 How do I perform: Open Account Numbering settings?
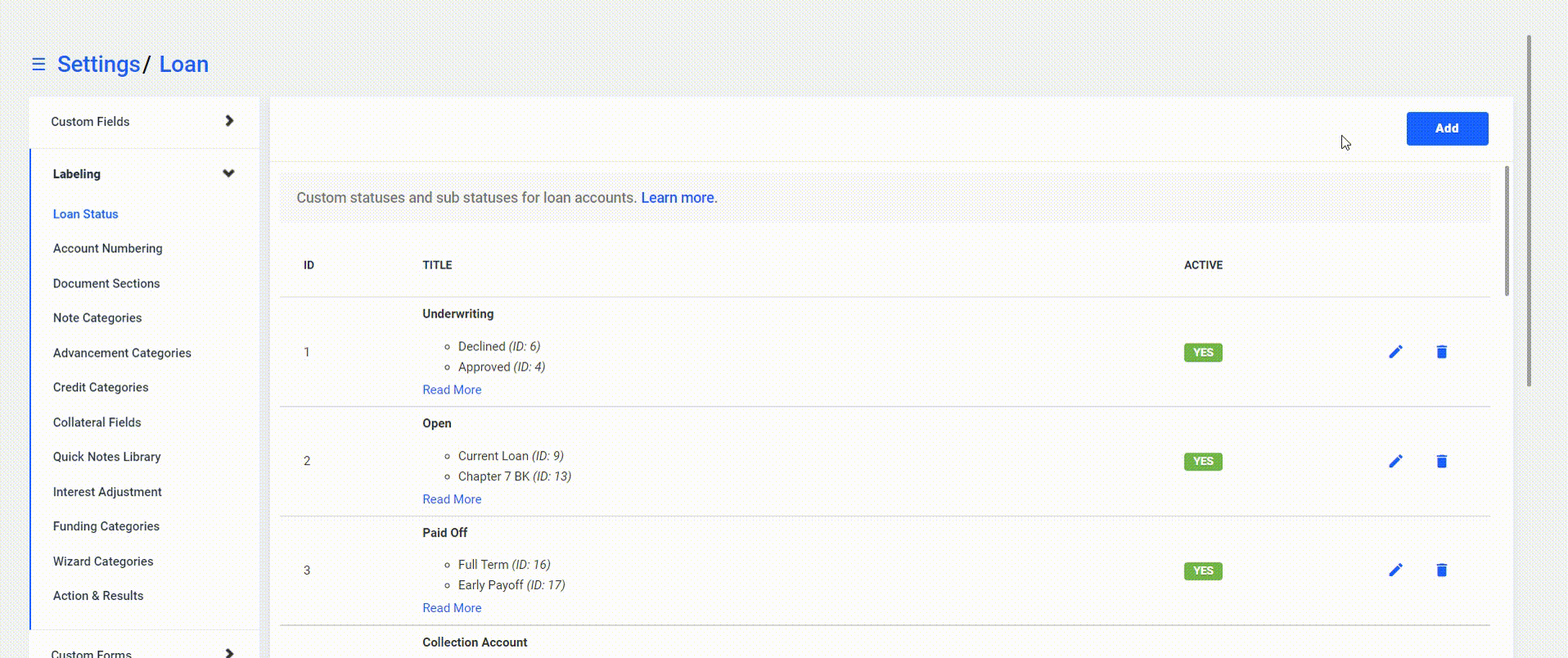107,248
